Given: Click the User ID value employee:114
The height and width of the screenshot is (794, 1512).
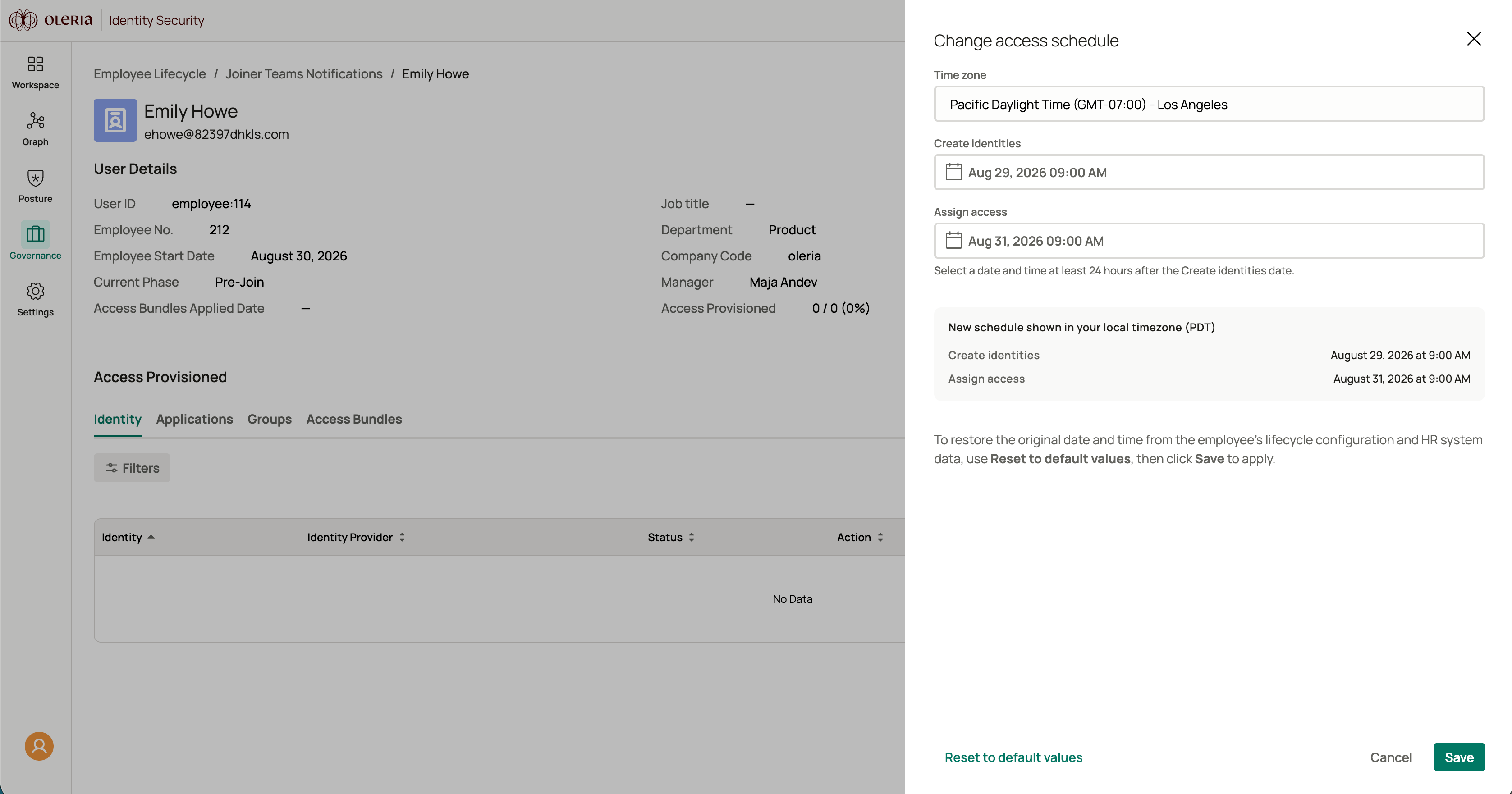Looking at the screenshot, I should tap(211, 204).
